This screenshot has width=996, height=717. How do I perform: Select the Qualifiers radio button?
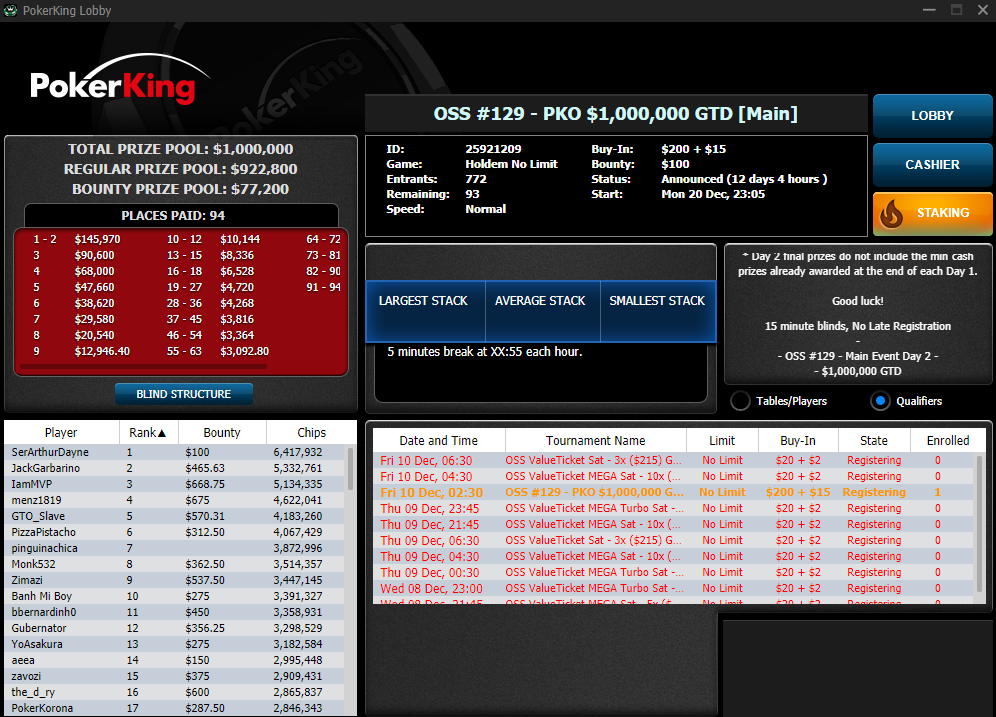[x=880, y=401]
